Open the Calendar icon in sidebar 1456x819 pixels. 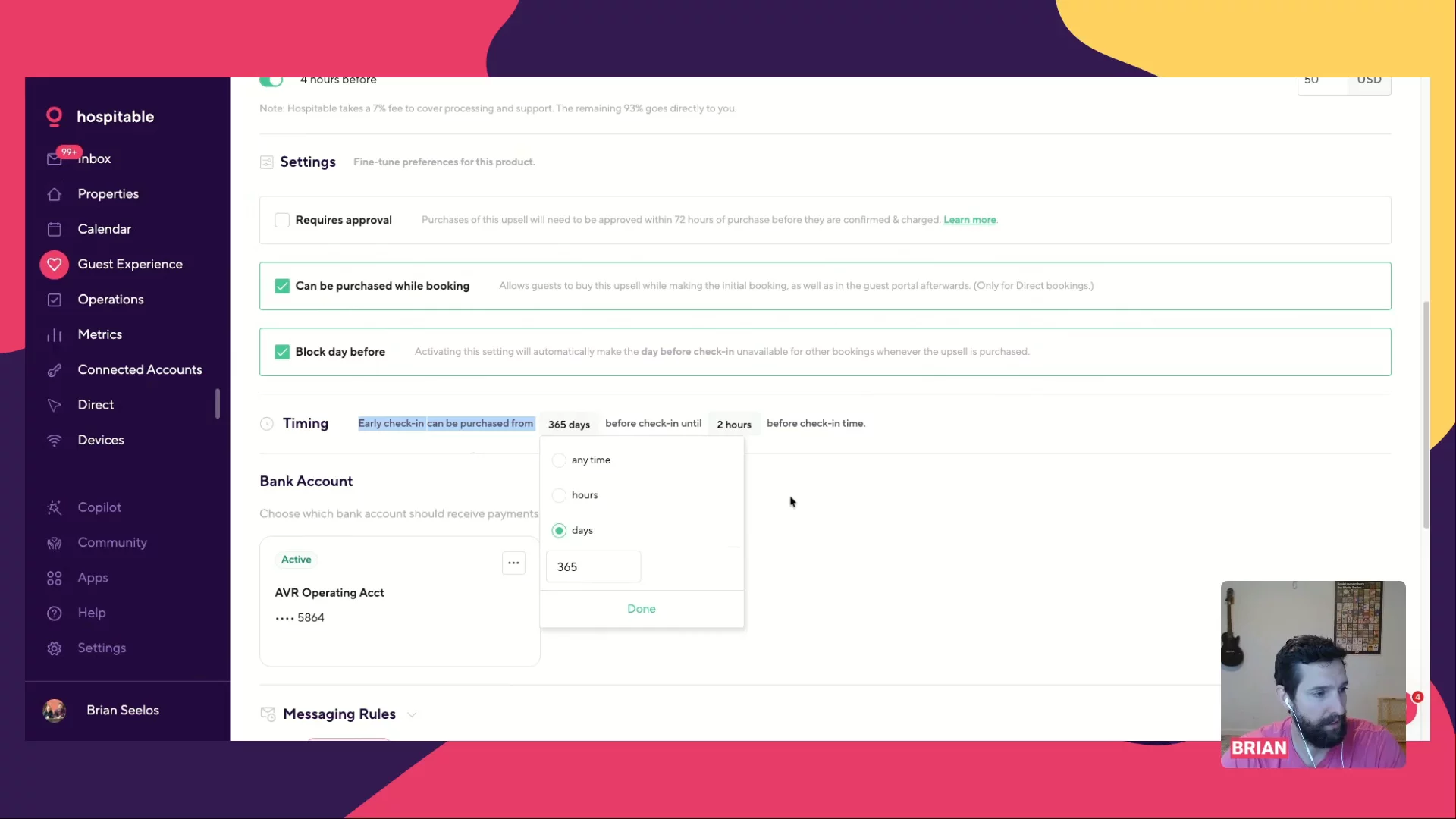pos(54,229)
